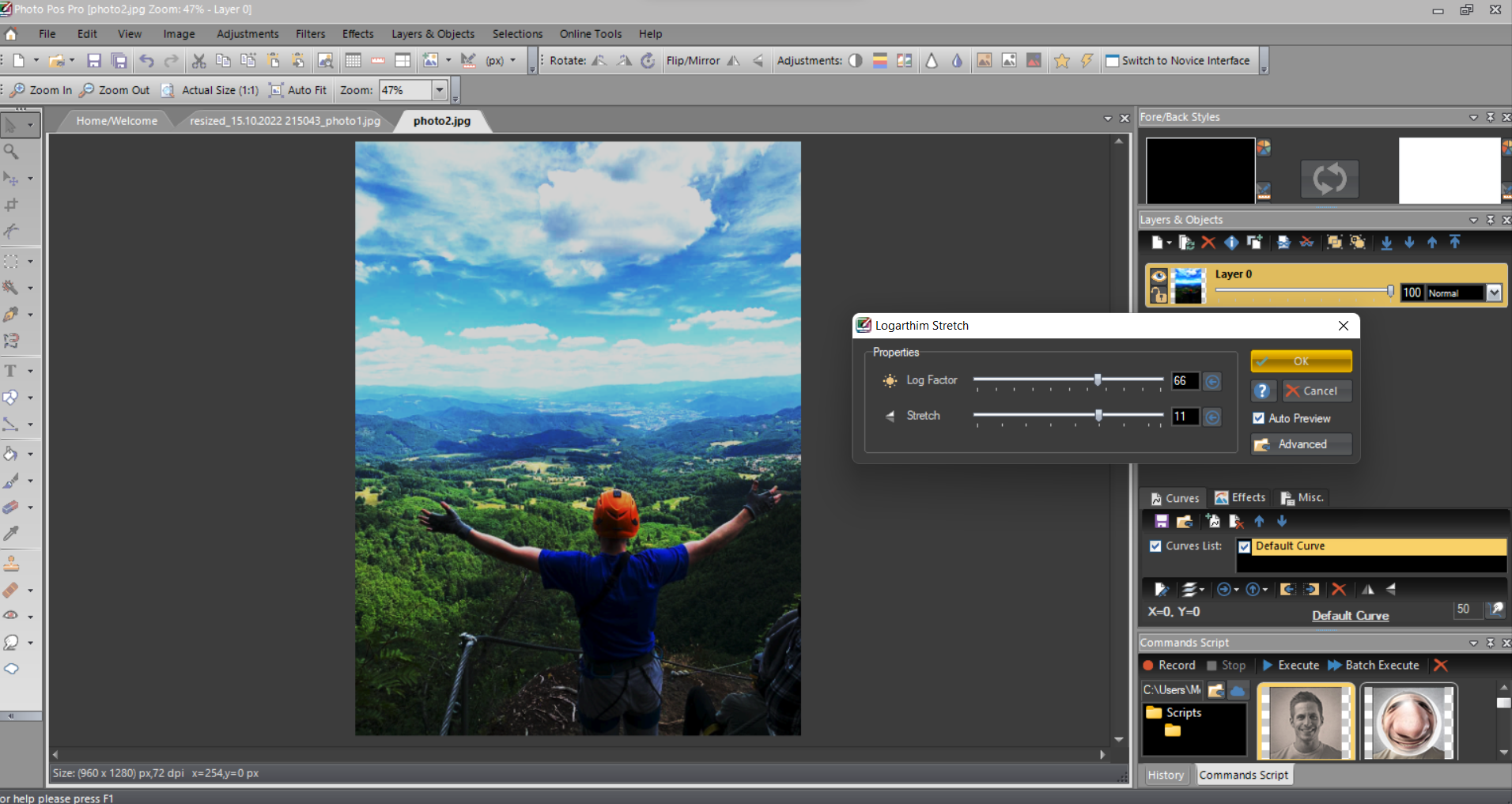Click OK in Logarthim Stretch dialog
Screen dimensions: 1512x804
[x=1301, y=361]
